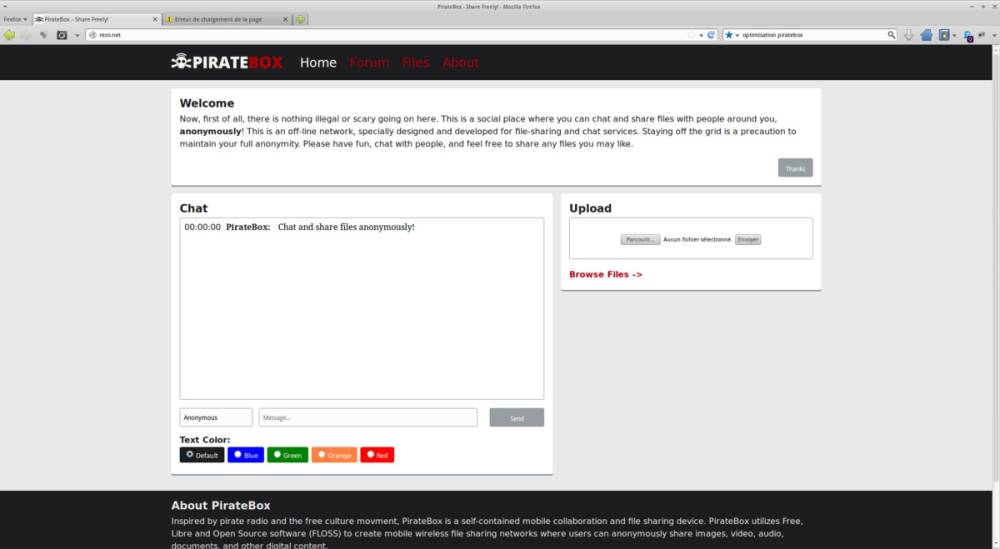This screenshot has height=549, width=1000.
Task: Expand the dropdown arrow next to the bookmarks icon
Action: coord(954,36)
